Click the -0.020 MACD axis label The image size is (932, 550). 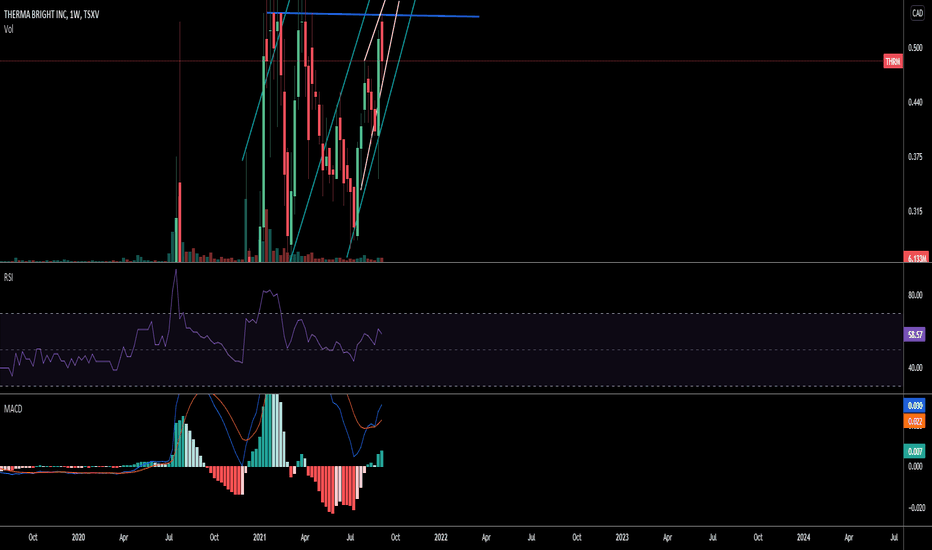[917, 507]
